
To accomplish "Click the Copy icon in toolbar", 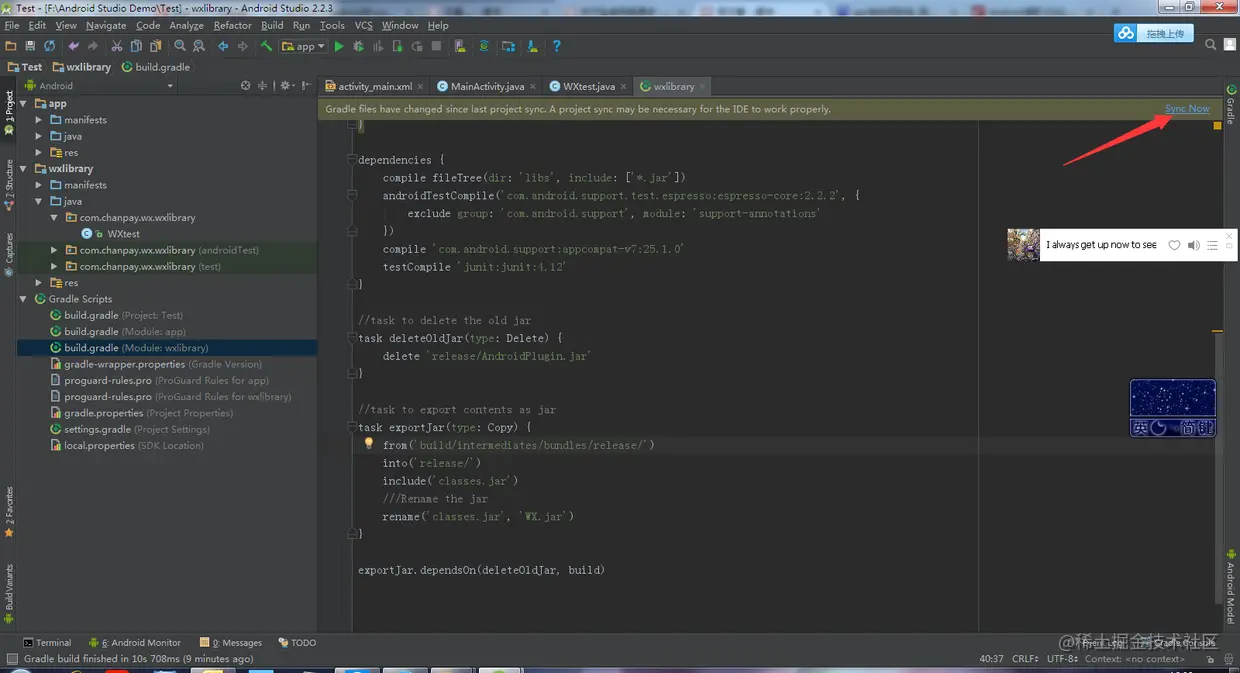I will coord(136,46).
